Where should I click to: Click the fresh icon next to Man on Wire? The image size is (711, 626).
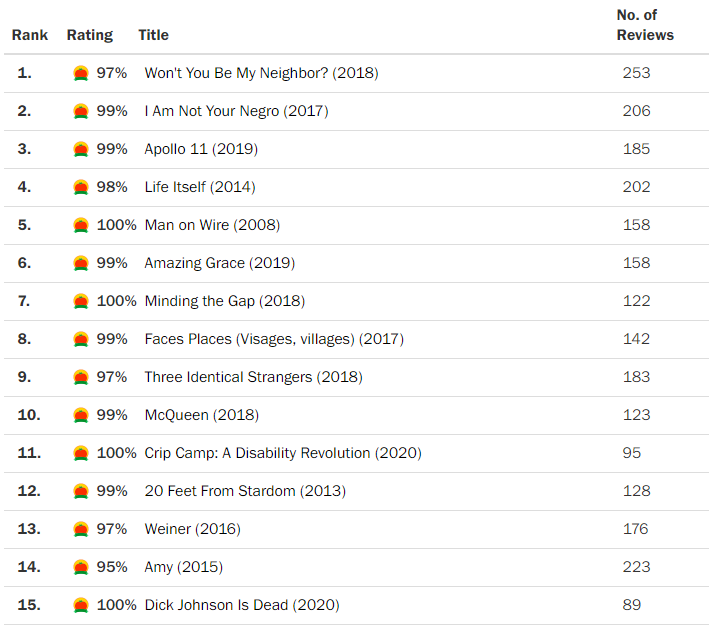[x=81, y=225]
